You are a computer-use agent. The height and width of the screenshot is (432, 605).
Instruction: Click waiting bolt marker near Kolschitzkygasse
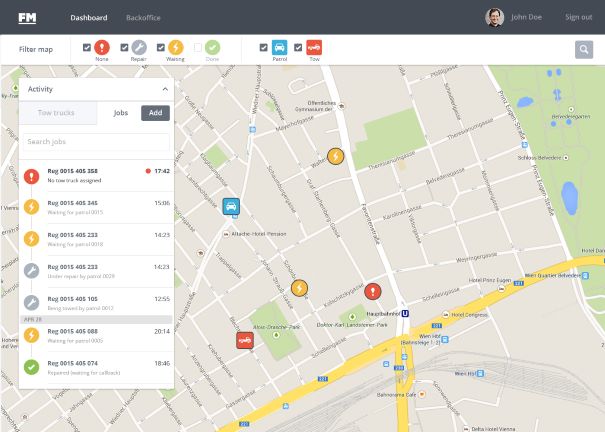point(299,288)
